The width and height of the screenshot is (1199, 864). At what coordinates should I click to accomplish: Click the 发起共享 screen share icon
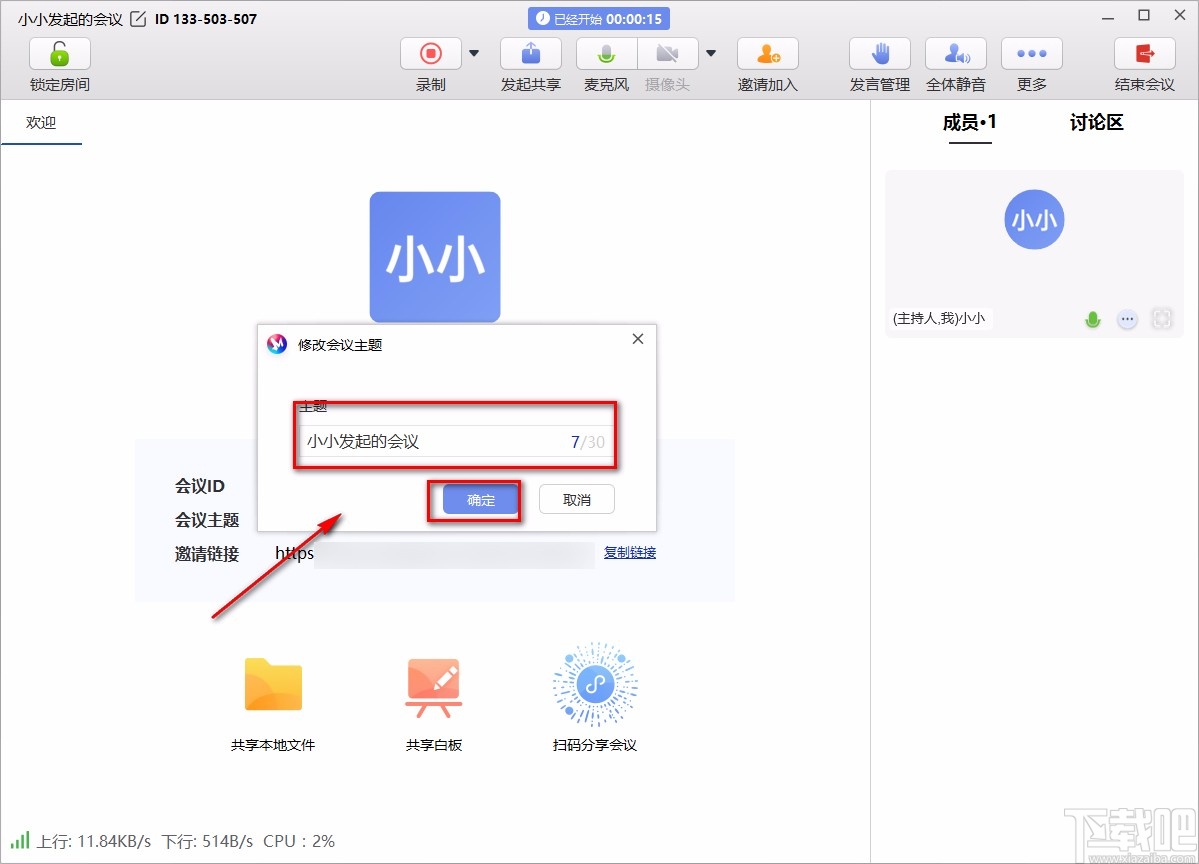point(530,53)
